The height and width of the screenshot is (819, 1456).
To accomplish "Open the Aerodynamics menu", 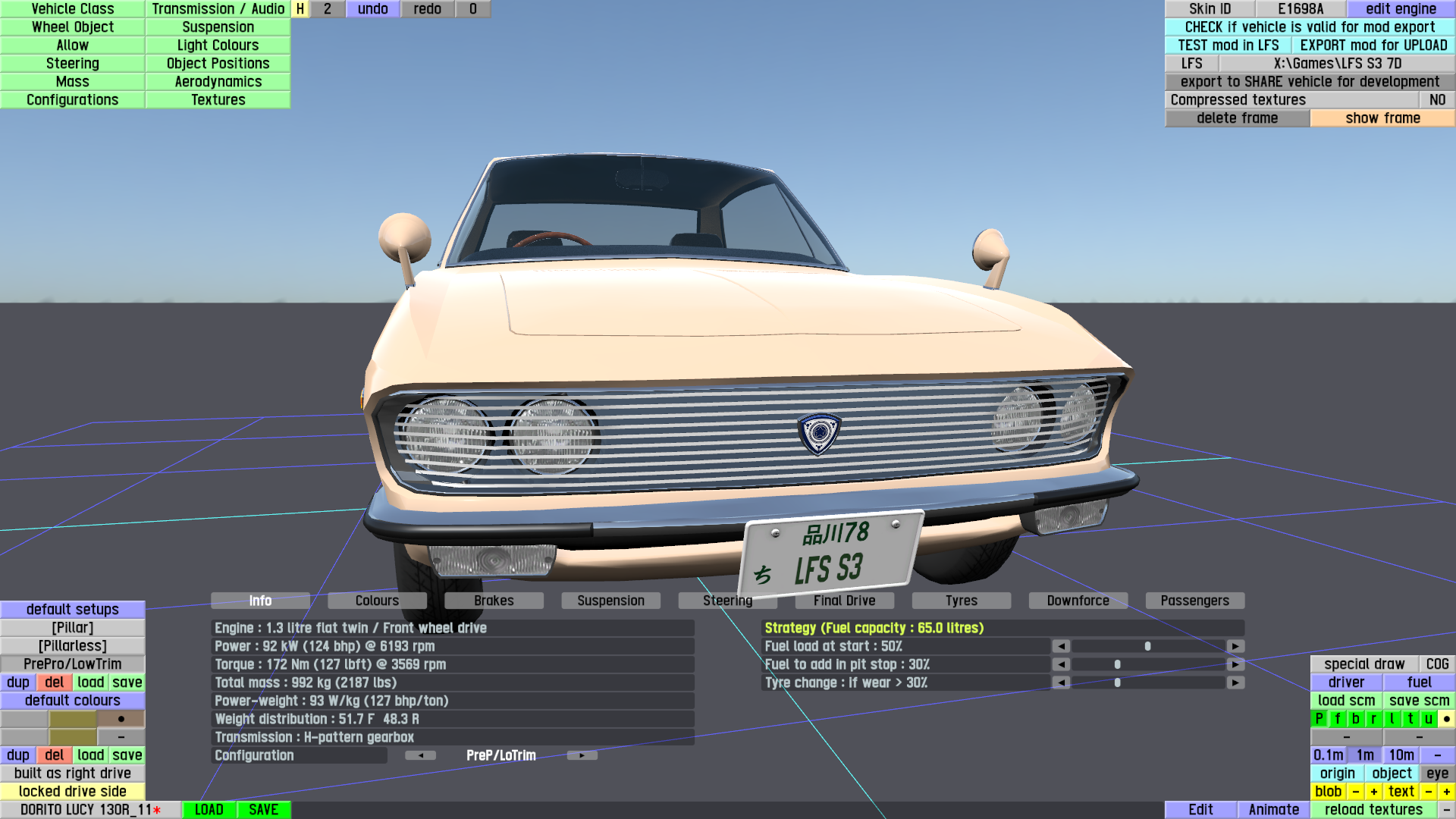I will (x=218, y=82).
